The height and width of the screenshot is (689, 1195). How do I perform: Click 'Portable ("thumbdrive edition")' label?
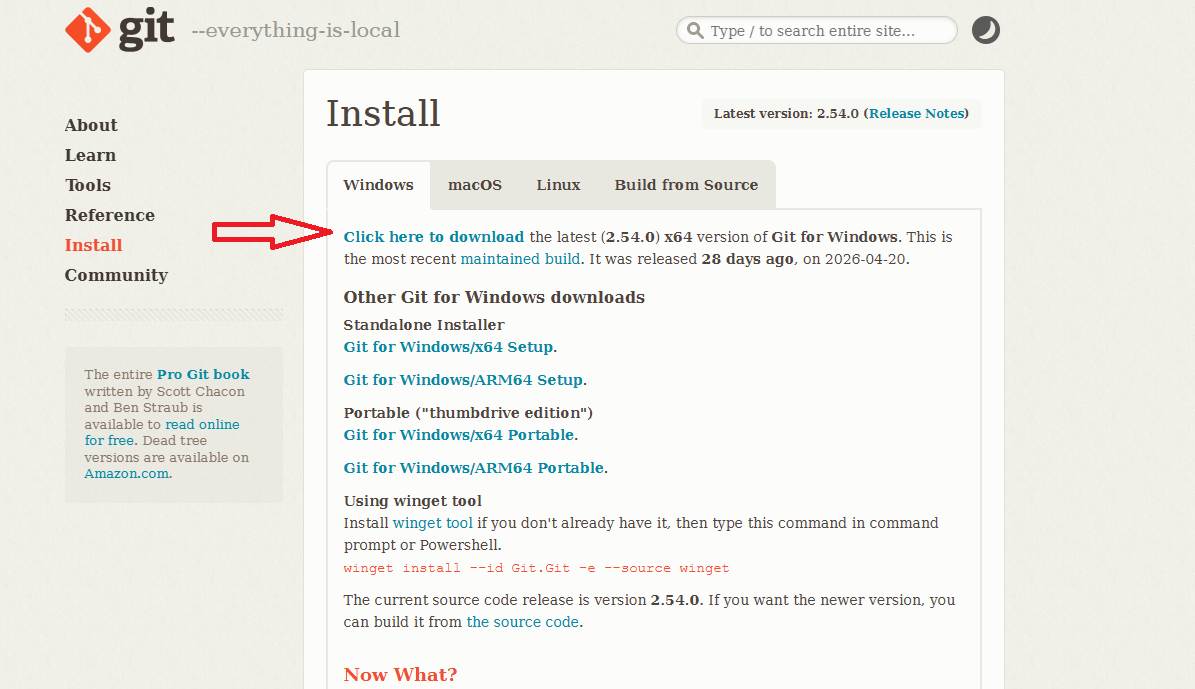(x=468, y=413)
